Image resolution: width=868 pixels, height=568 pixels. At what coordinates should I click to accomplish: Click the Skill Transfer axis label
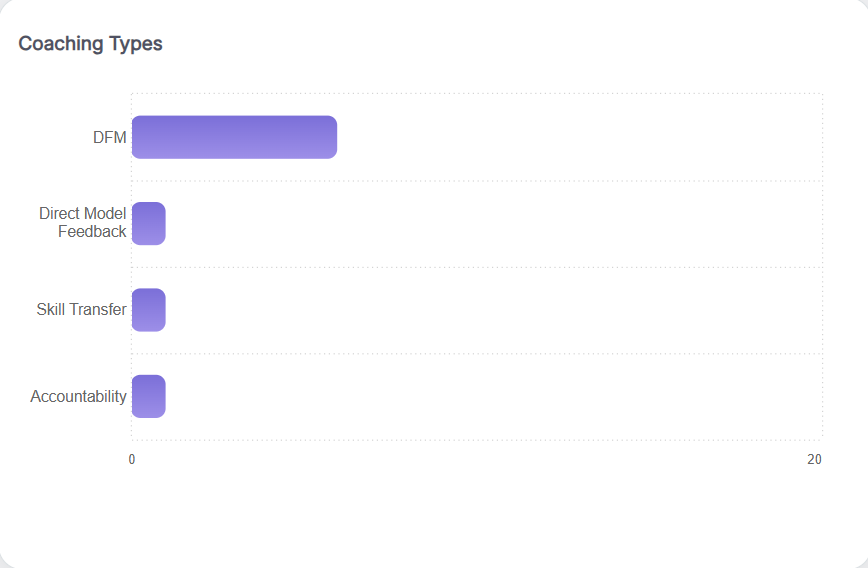pos(81,310)
